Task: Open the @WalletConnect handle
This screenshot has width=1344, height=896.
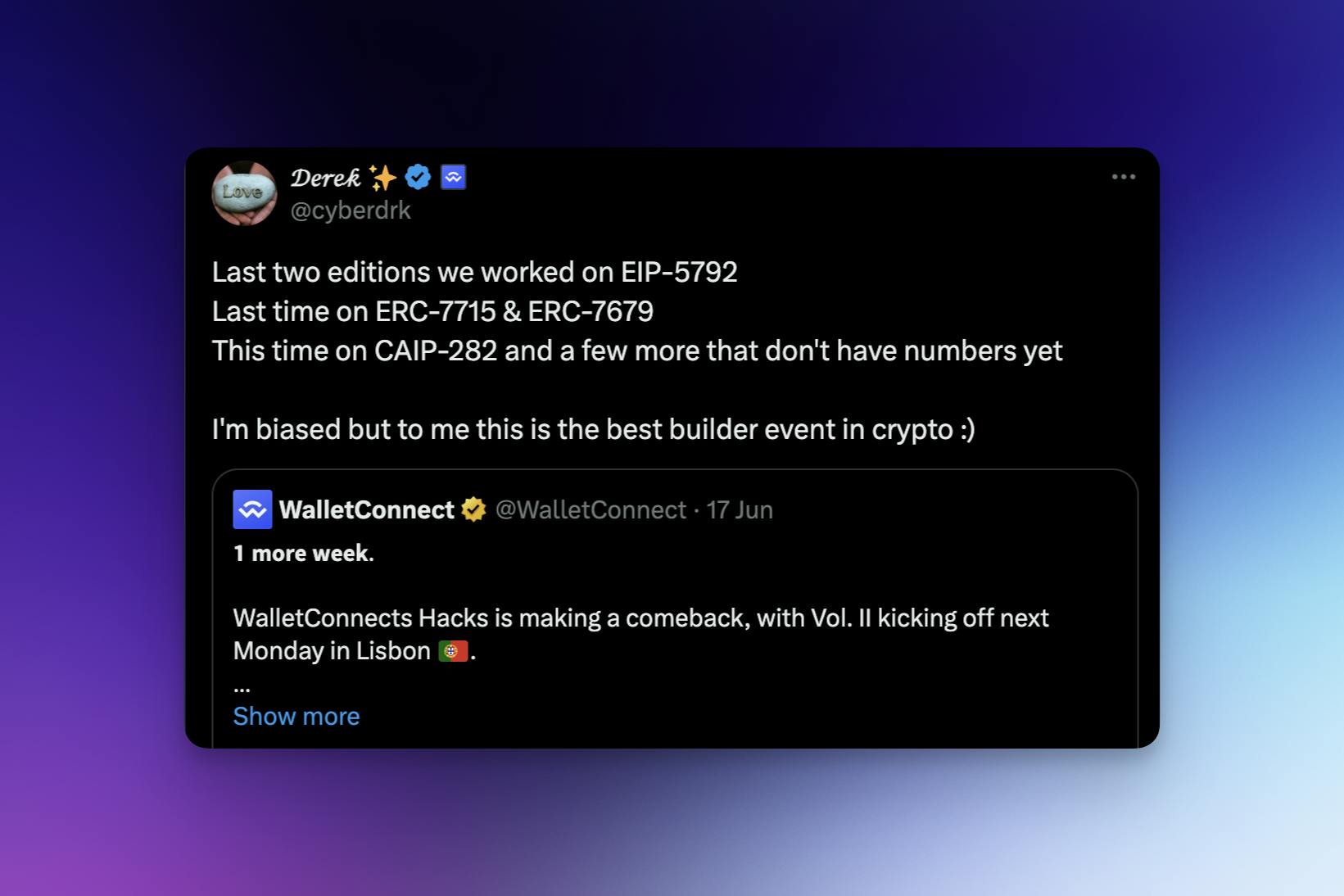Action: pos(591,509)
